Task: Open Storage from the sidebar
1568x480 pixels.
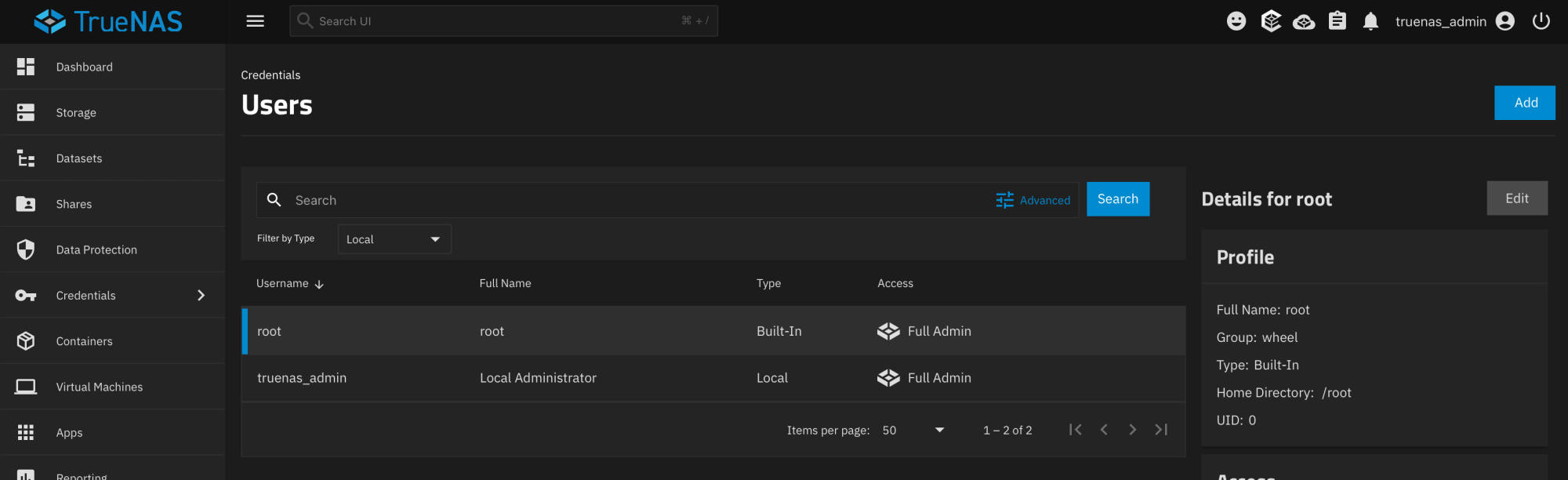Action: tap(76, 113)
